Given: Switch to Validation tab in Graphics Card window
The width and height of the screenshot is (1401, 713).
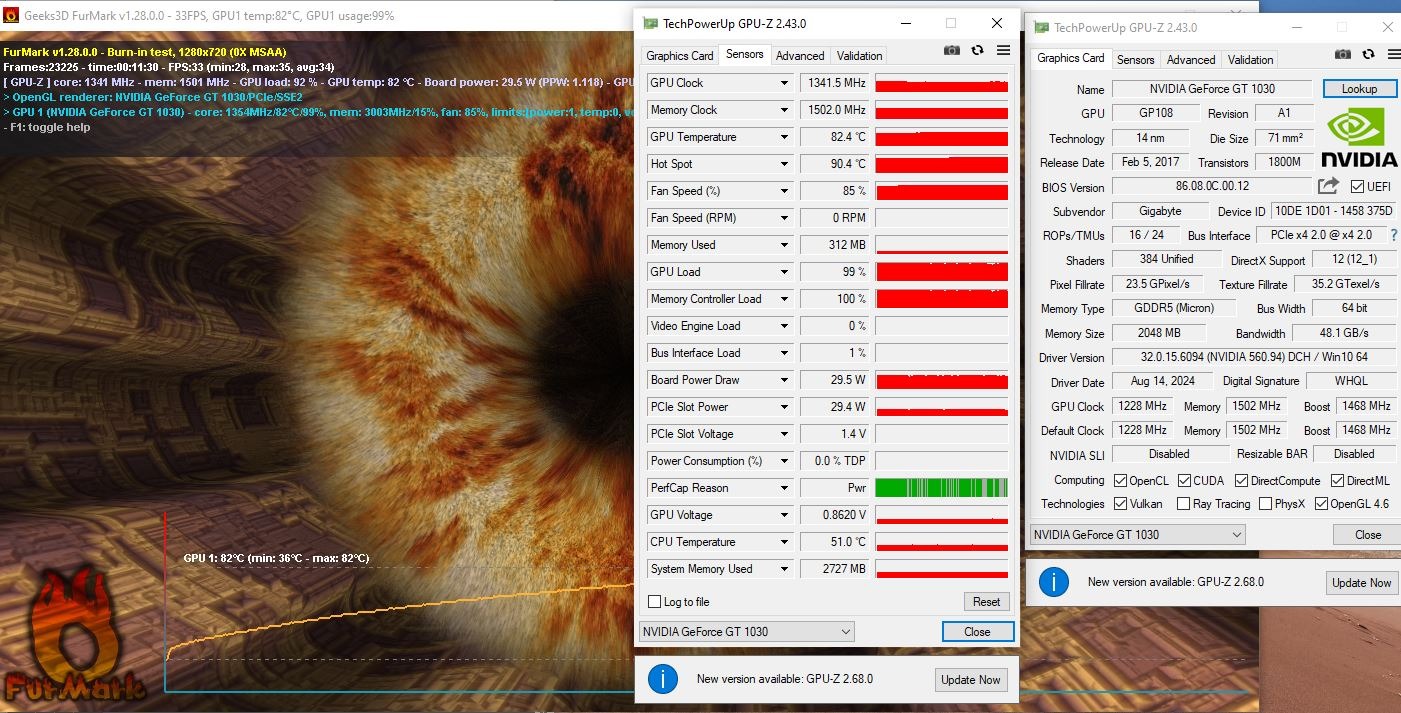Looking at the screenshot, I should [1251, 60].
